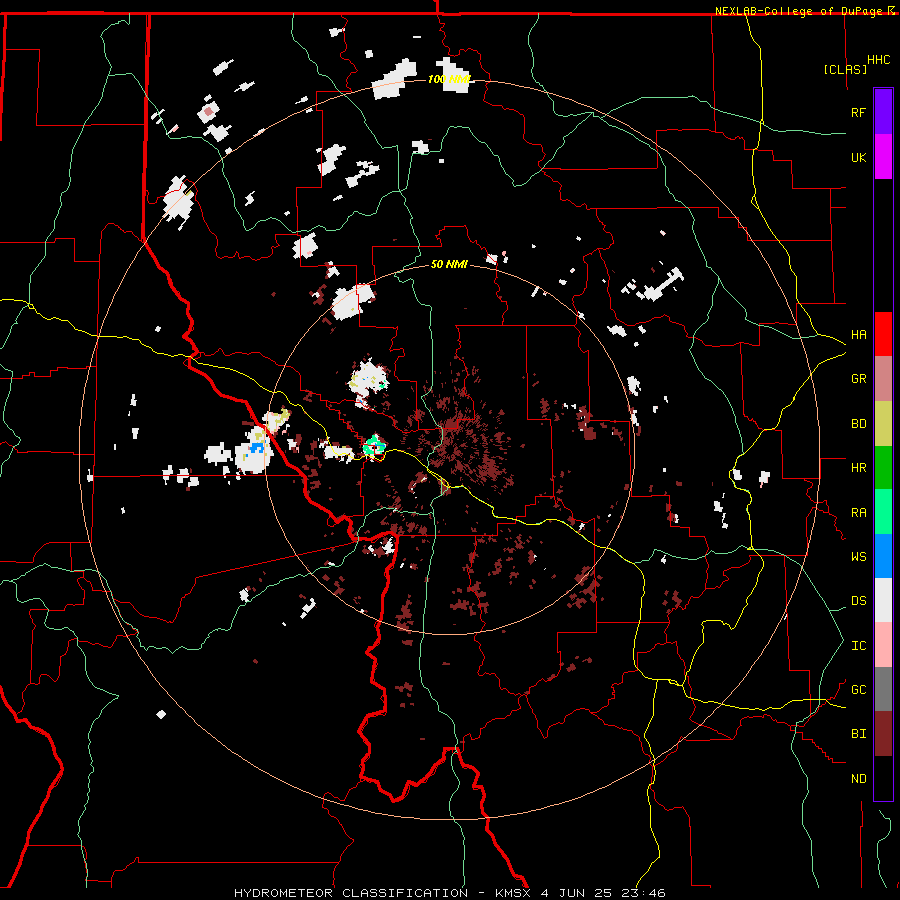Click the DS legend label
Screen dimensions: 900x900
tap(858, 601)
